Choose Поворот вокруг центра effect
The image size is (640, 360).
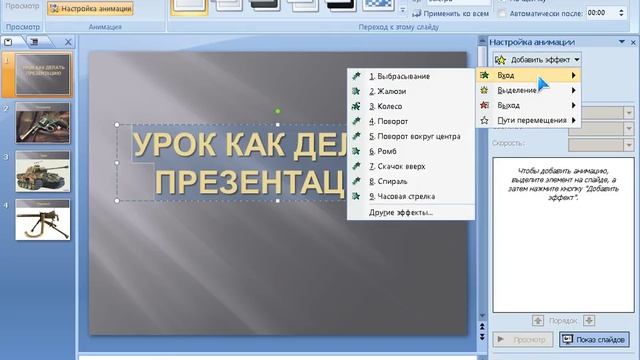point(411,136)
